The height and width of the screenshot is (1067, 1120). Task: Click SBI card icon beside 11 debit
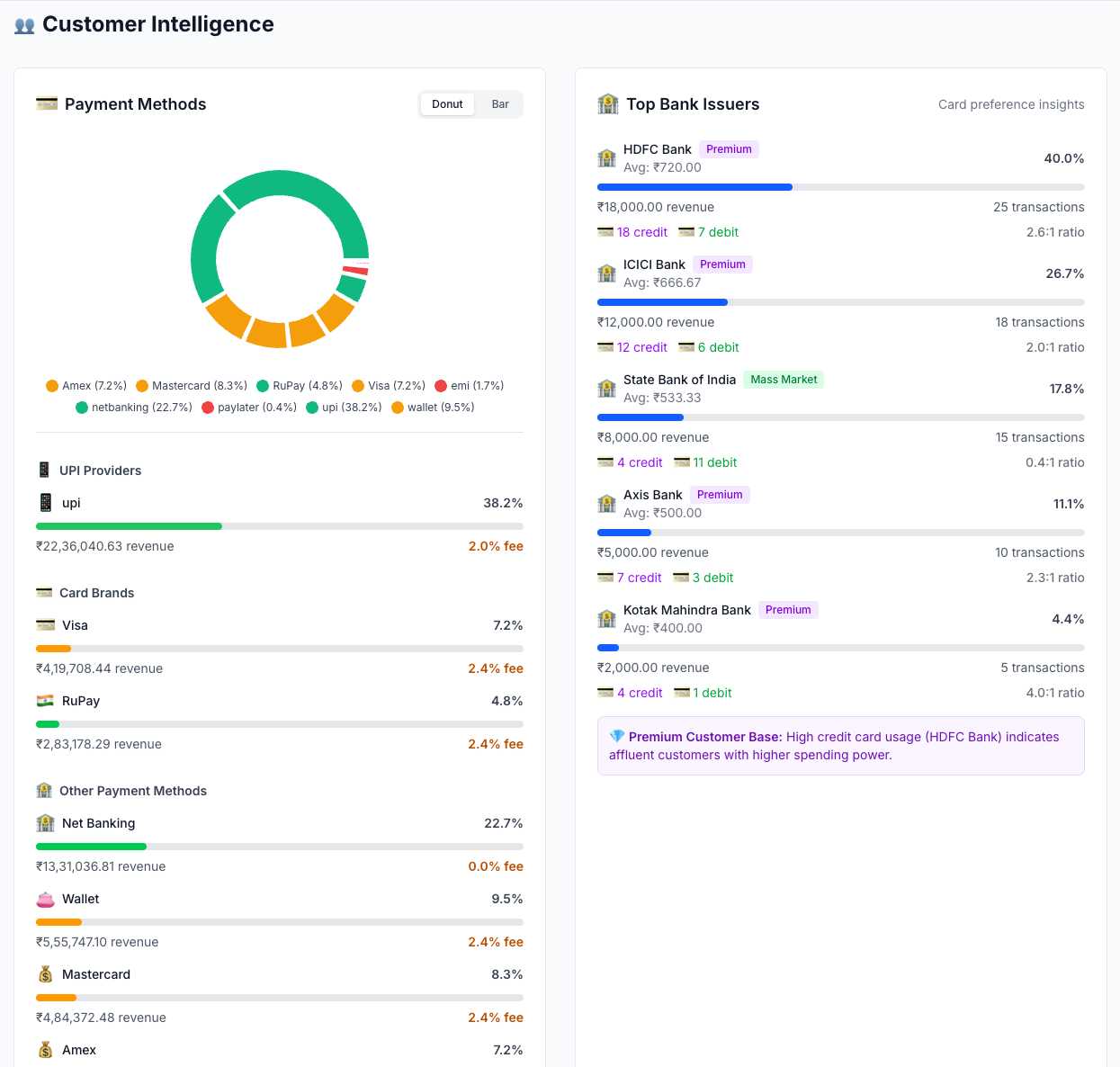(x=682, y=462)
